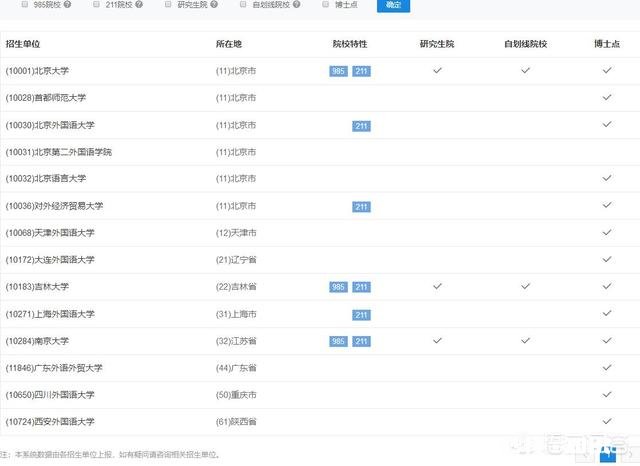Open help icon next to 自划线院校 filter
The image size is (640, 466).
[297, 4]
